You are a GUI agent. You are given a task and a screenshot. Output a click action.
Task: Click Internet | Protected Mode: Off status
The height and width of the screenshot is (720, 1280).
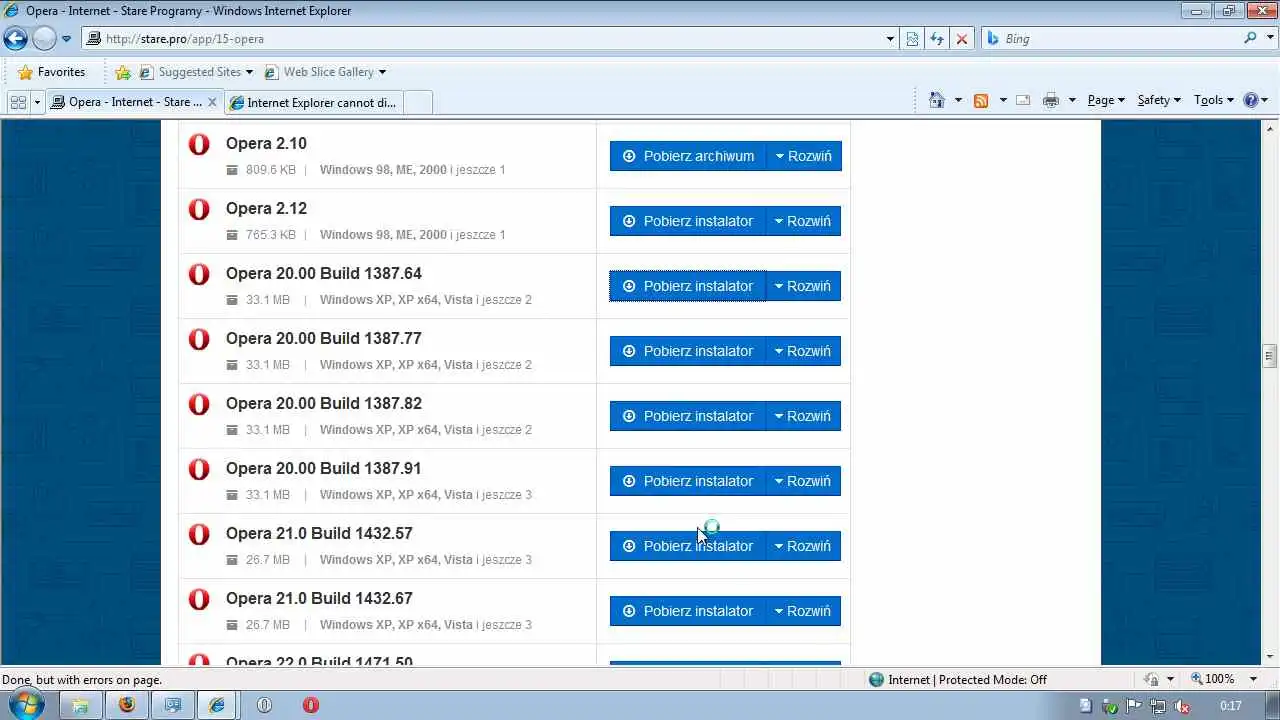pos(957,679)
